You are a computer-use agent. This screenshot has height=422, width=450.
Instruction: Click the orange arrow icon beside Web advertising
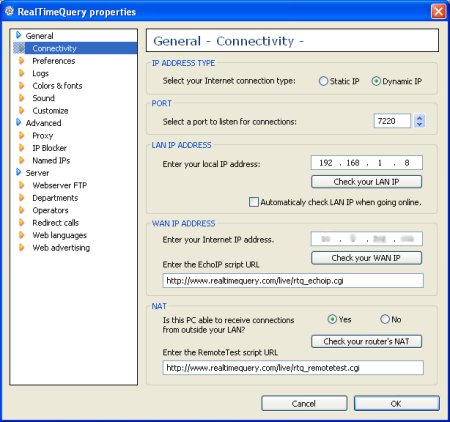point(22,247)
